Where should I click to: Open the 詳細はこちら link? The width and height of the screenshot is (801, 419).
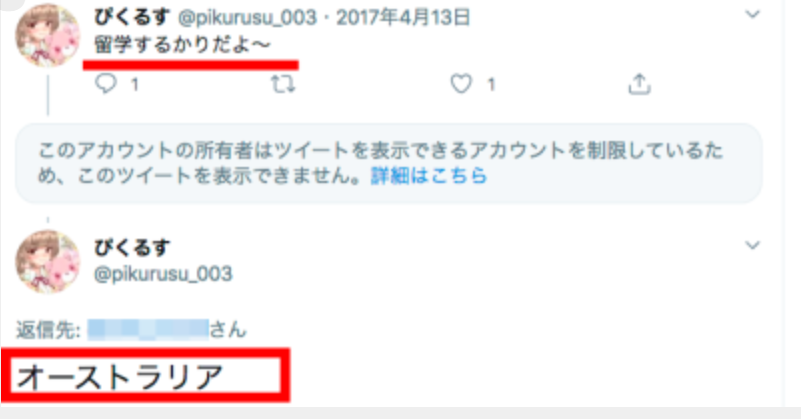(x=429, y=176)
